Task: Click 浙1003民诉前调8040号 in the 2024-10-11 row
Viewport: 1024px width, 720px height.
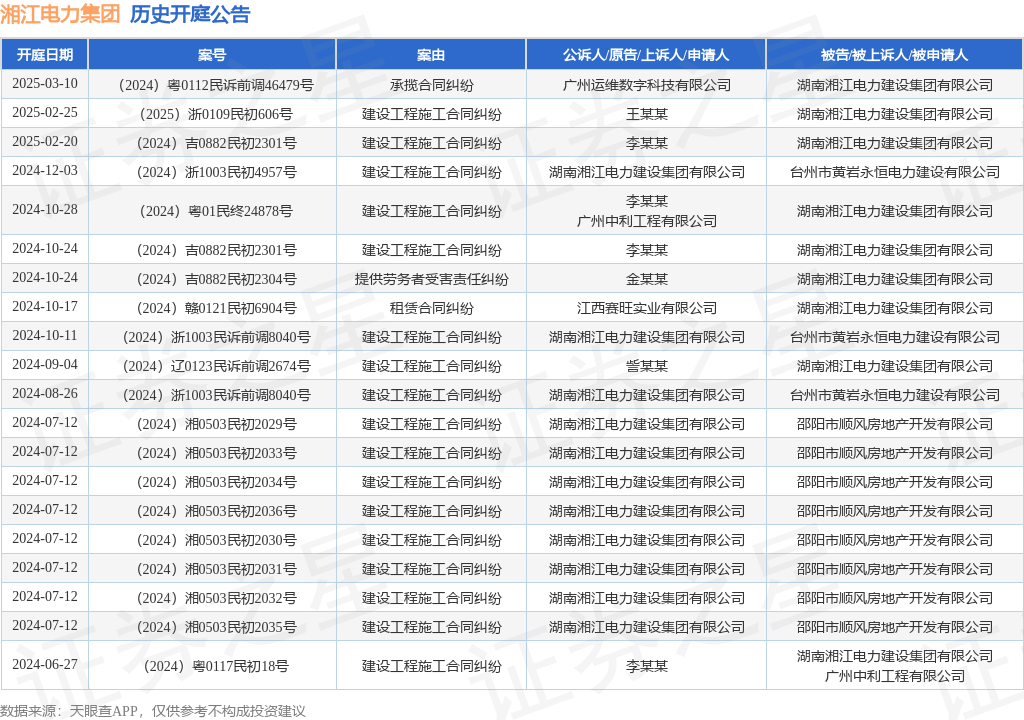Action: pos(216,338)
